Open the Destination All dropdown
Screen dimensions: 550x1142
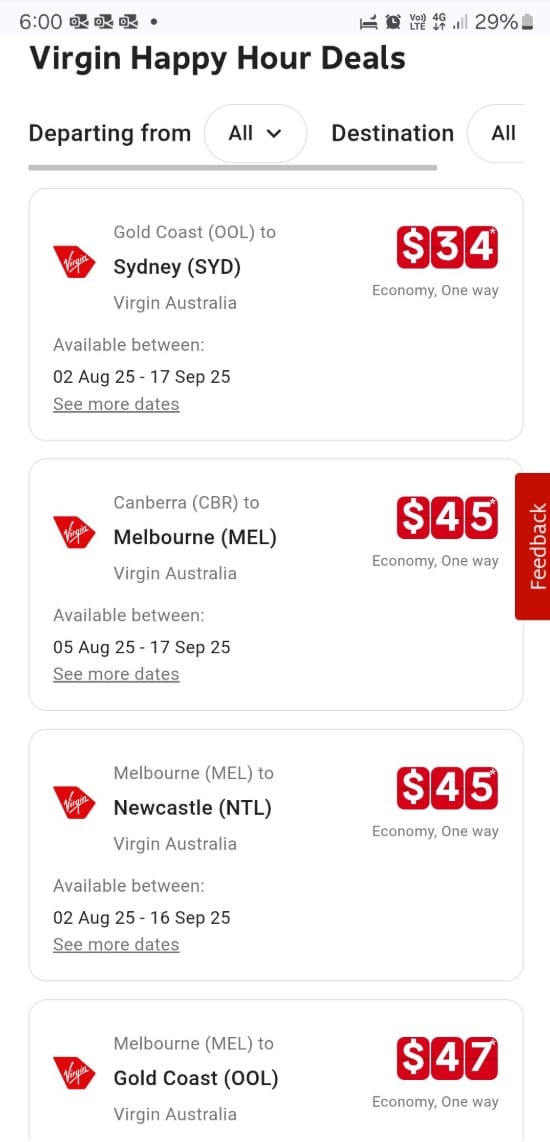tap(497, 133)
